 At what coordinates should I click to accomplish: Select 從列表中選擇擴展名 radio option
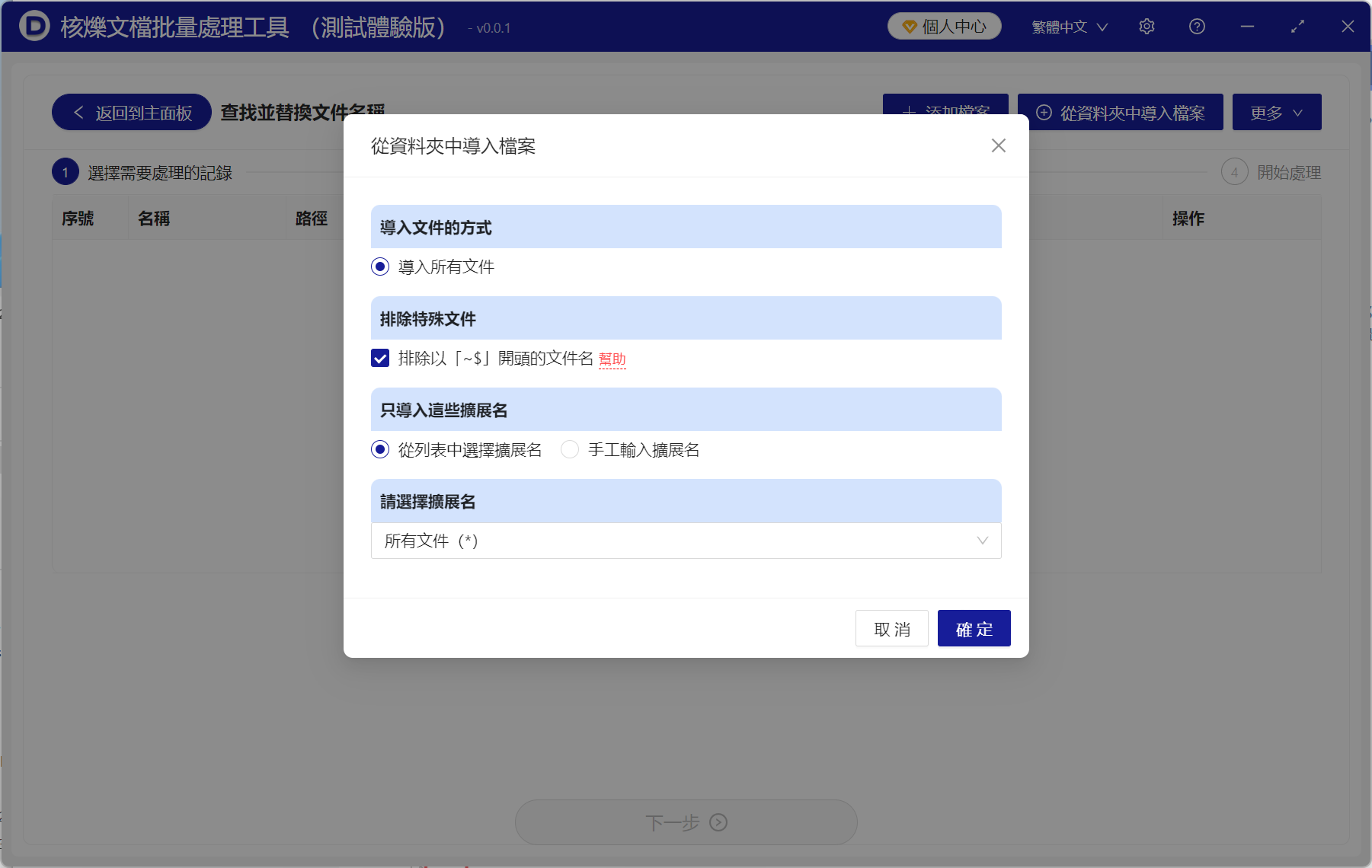point(456,450)
